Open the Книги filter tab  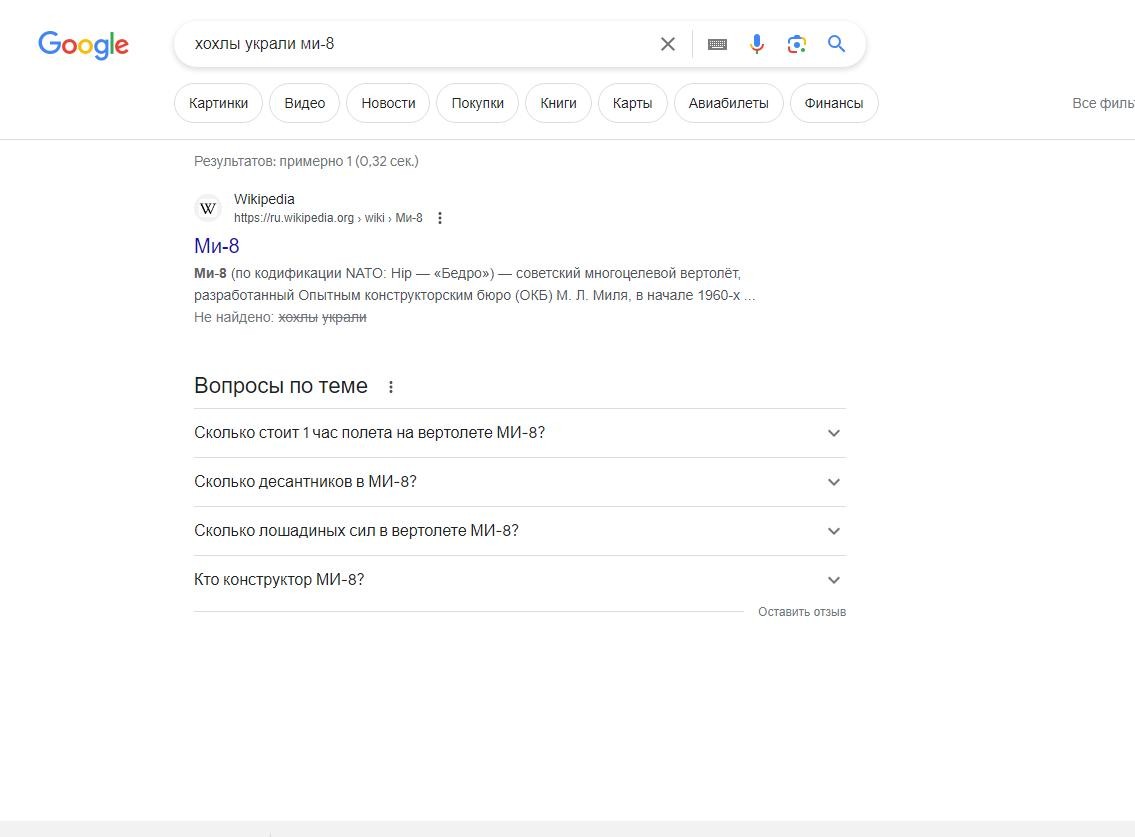coord(558,103)
